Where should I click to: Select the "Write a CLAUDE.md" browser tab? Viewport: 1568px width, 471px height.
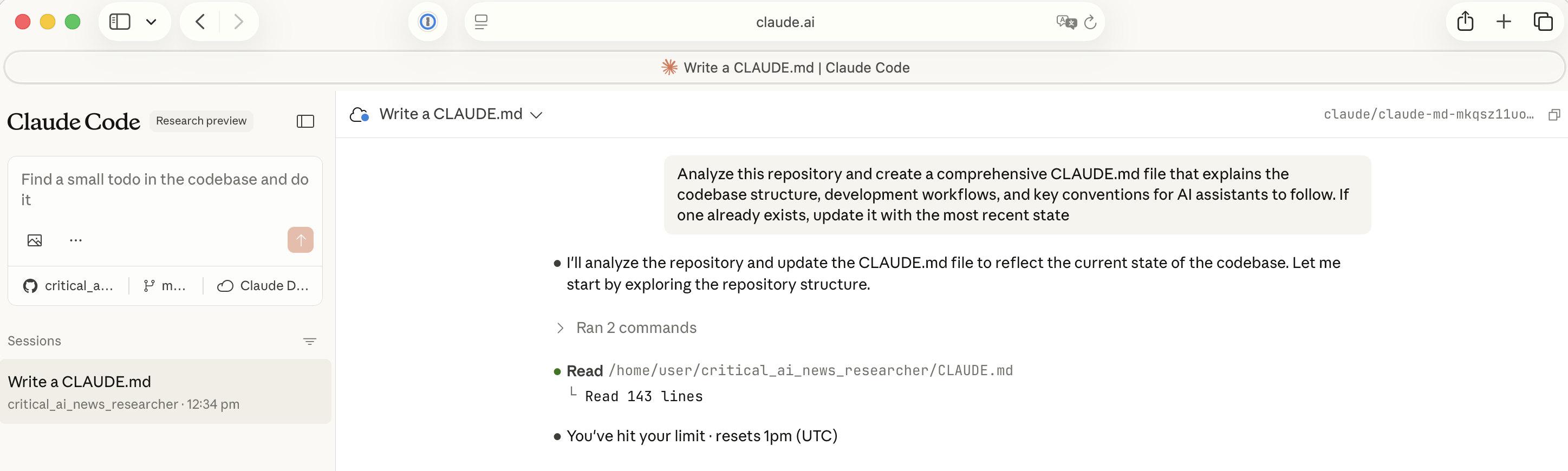(784, 68)
